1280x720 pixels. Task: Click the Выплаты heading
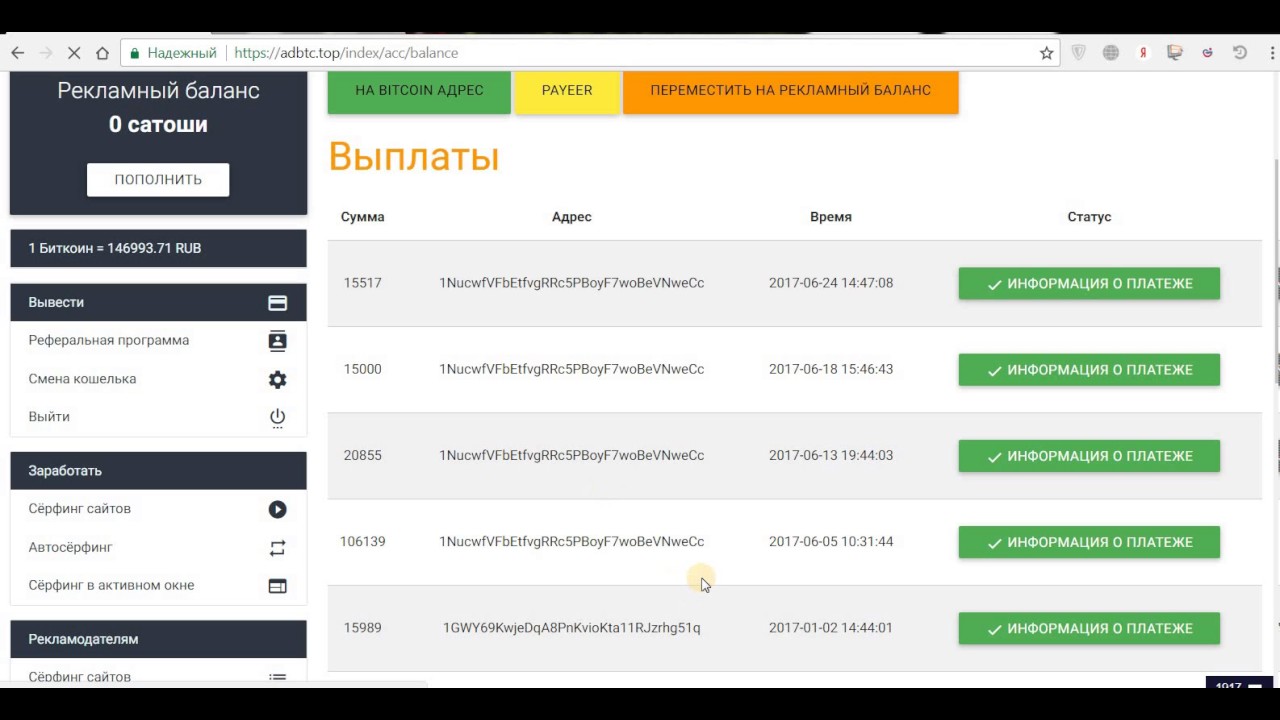pos(414,157)
